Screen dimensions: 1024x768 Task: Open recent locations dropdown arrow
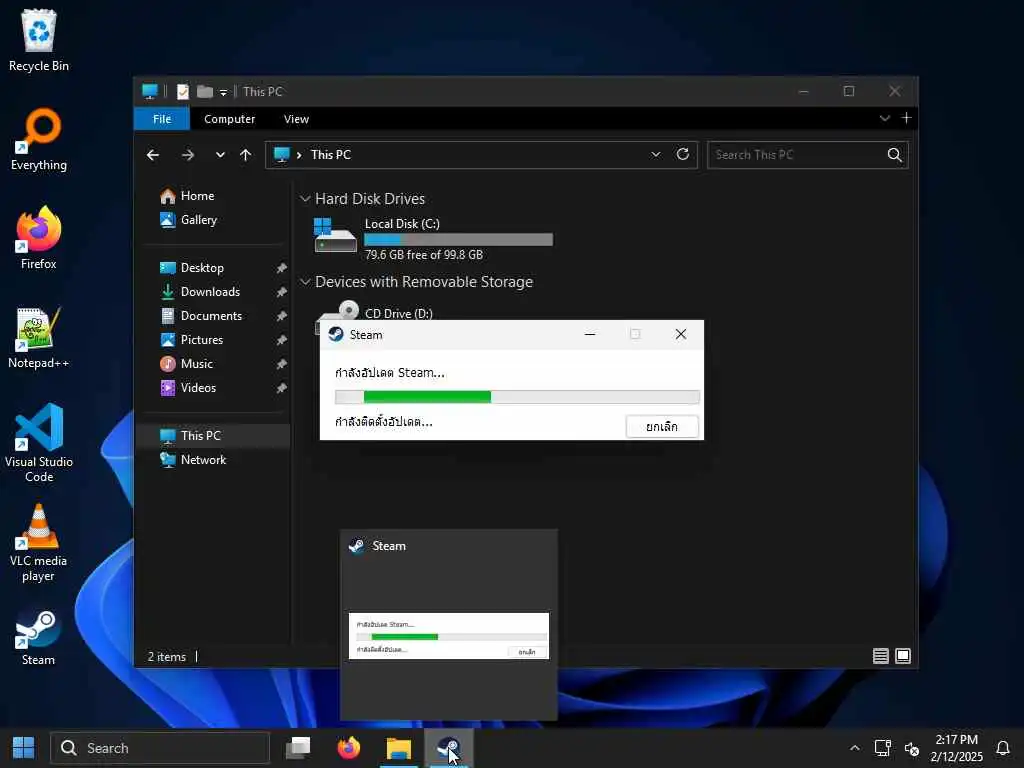click(220, 155)
